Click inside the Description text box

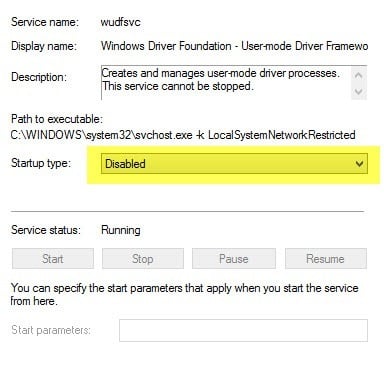[x=226, y=83]
